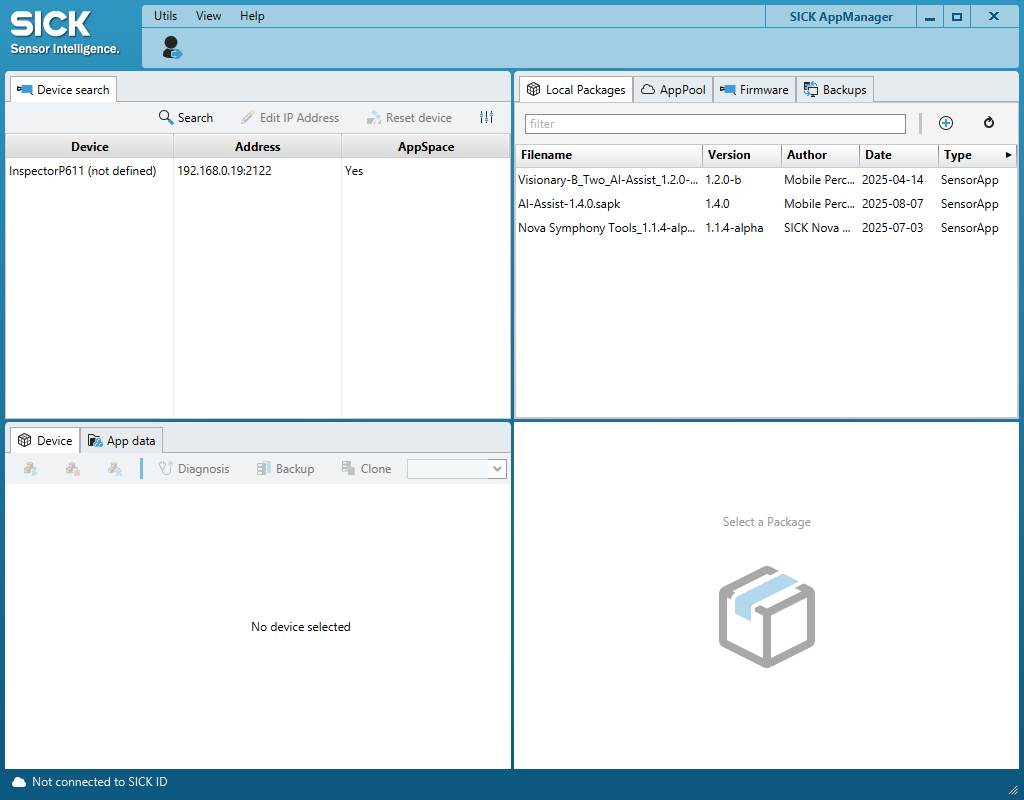The width and height of the screenshot is (1024, 800).
Task: Select the InspectorP611 device row
Action: coord(83,171)
